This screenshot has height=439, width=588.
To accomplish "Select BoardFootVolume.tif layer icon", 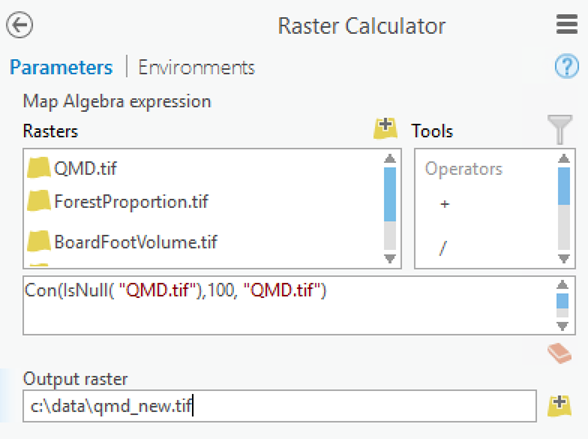I will pyautogui.click(x=39, y=241).
